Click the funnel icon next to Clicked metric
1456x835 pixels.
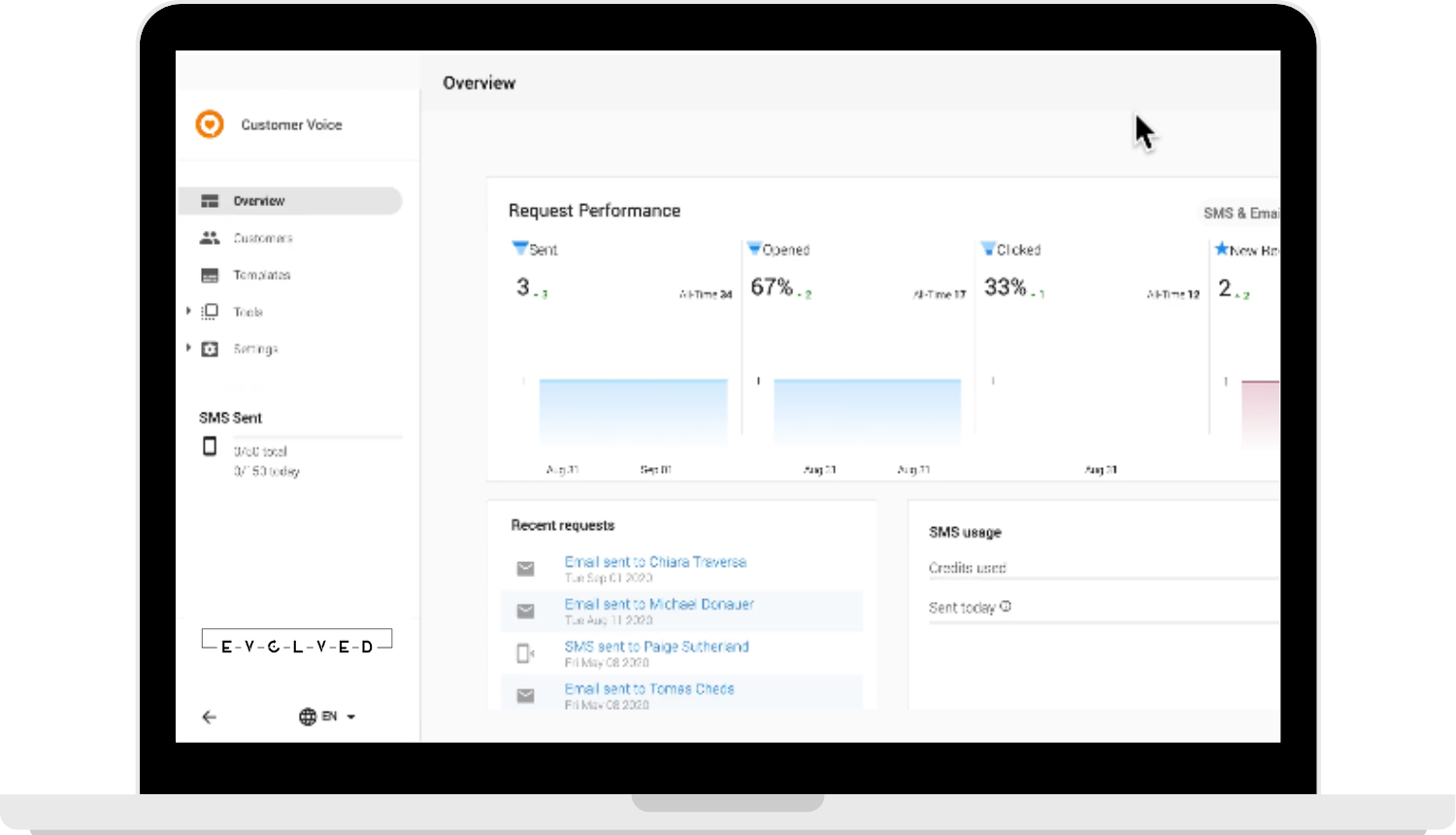point(989,249)
